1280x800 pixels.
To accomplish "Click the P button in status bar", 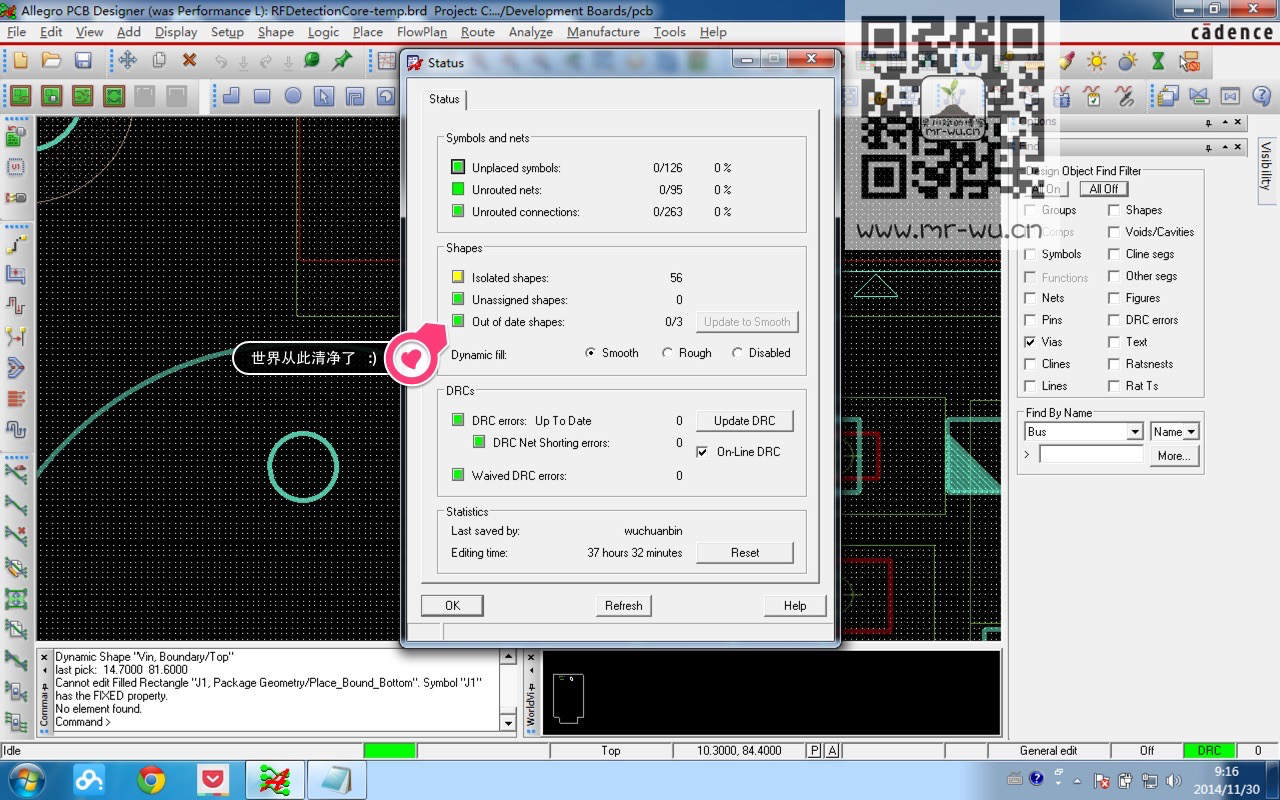I will click(814, 750).
